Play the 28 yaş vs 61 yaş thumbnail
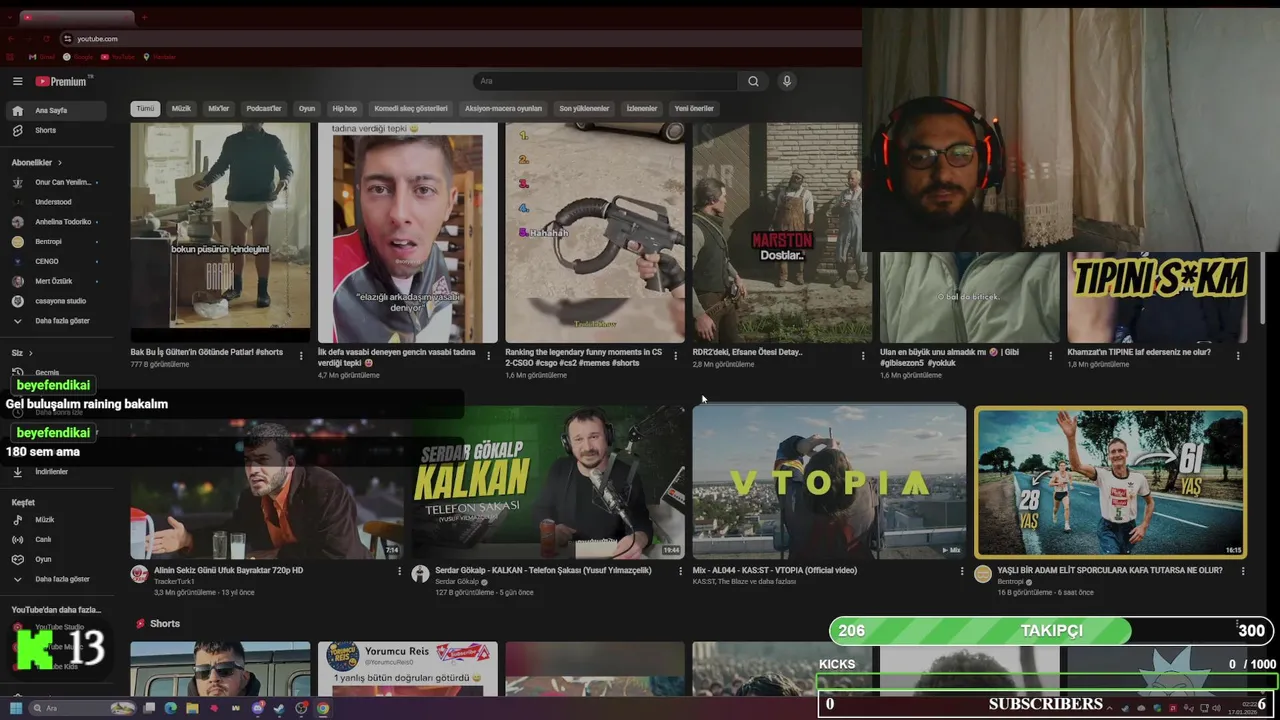Screen dimensions: 1280x720 click(x=1110, y=482)
